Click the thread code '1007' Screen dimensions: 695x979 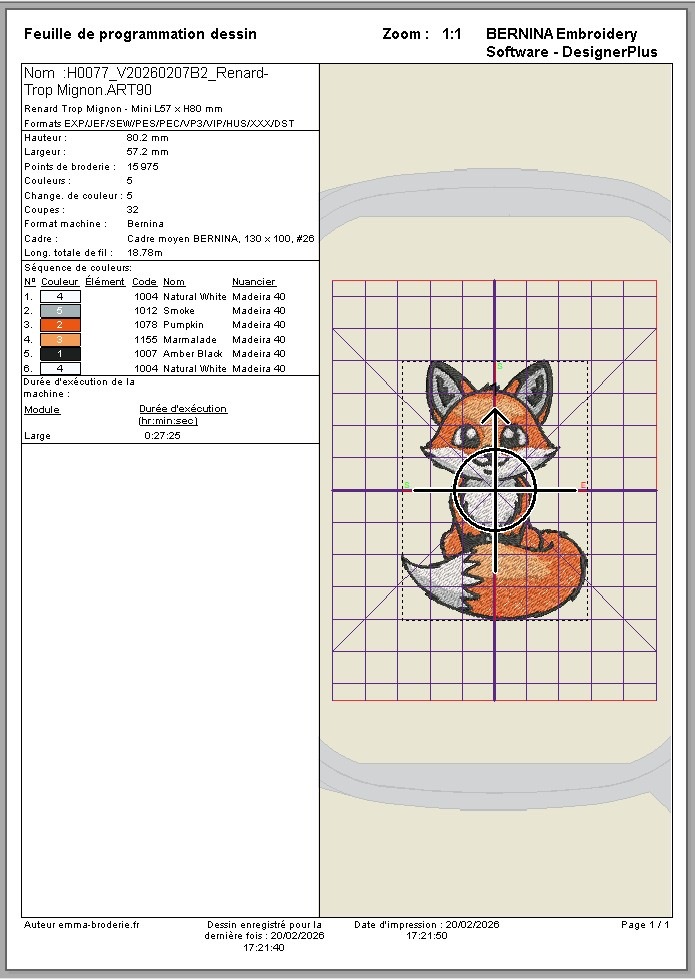click(x=146, y=353)
